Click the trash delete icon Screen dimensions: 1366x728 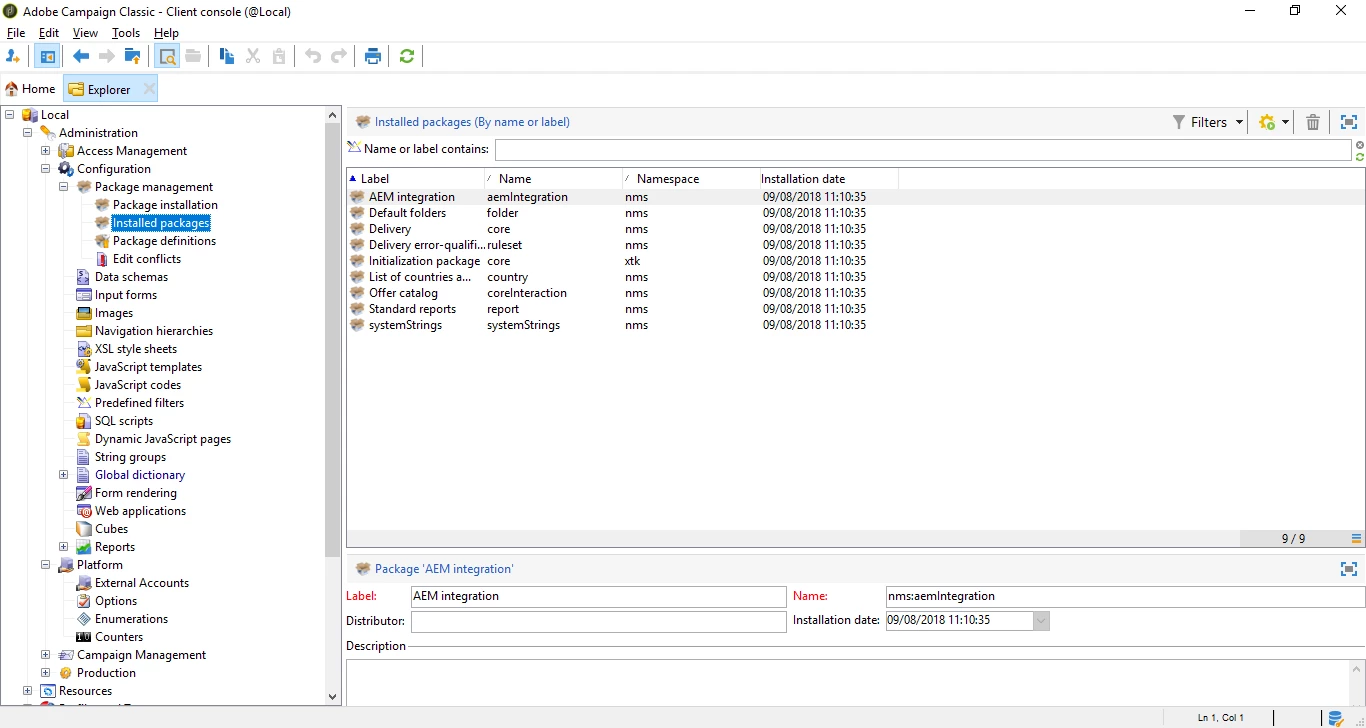[1313, 122]
